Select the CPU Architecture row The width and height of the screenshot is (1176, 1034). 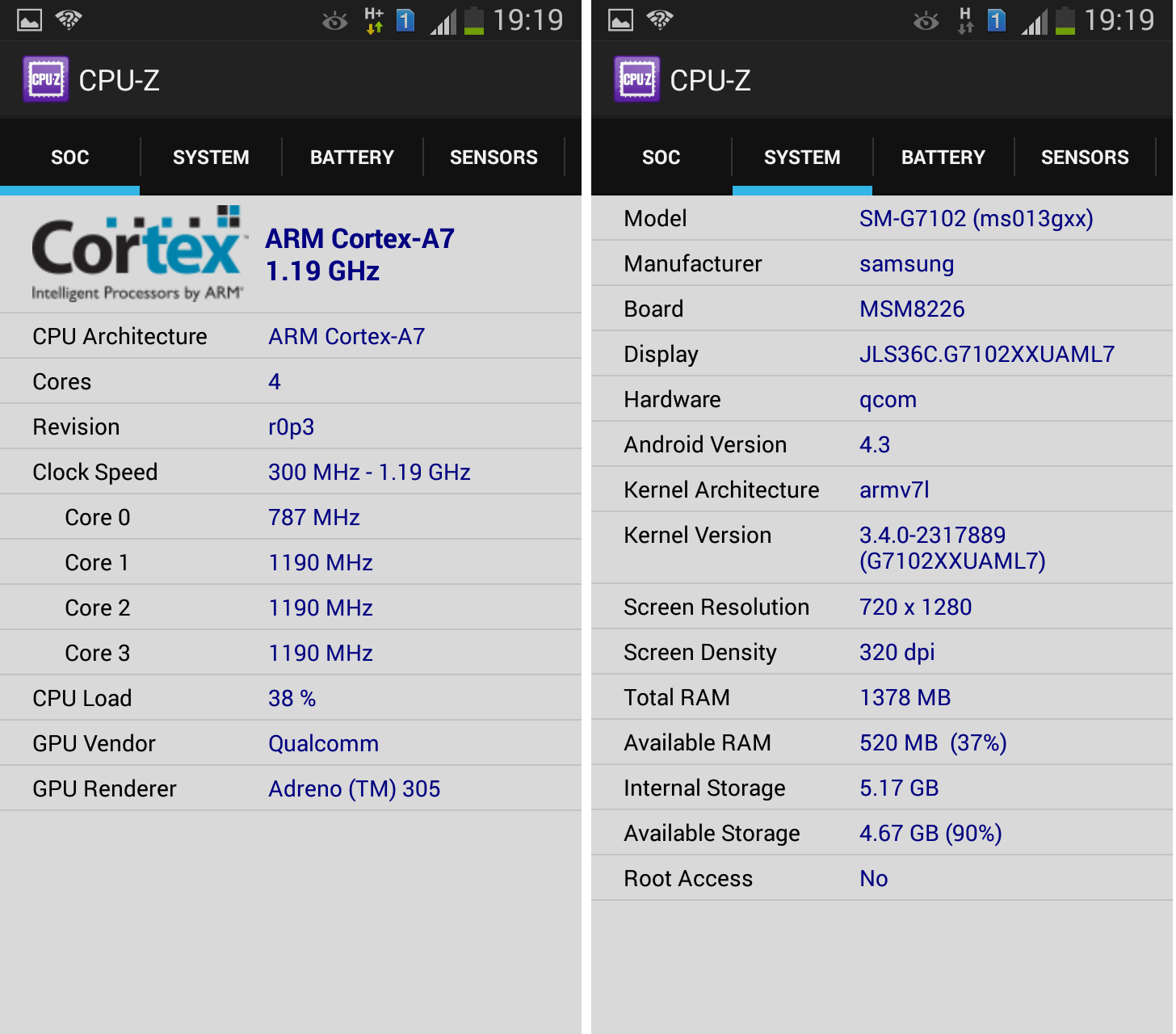pos(291,336)
